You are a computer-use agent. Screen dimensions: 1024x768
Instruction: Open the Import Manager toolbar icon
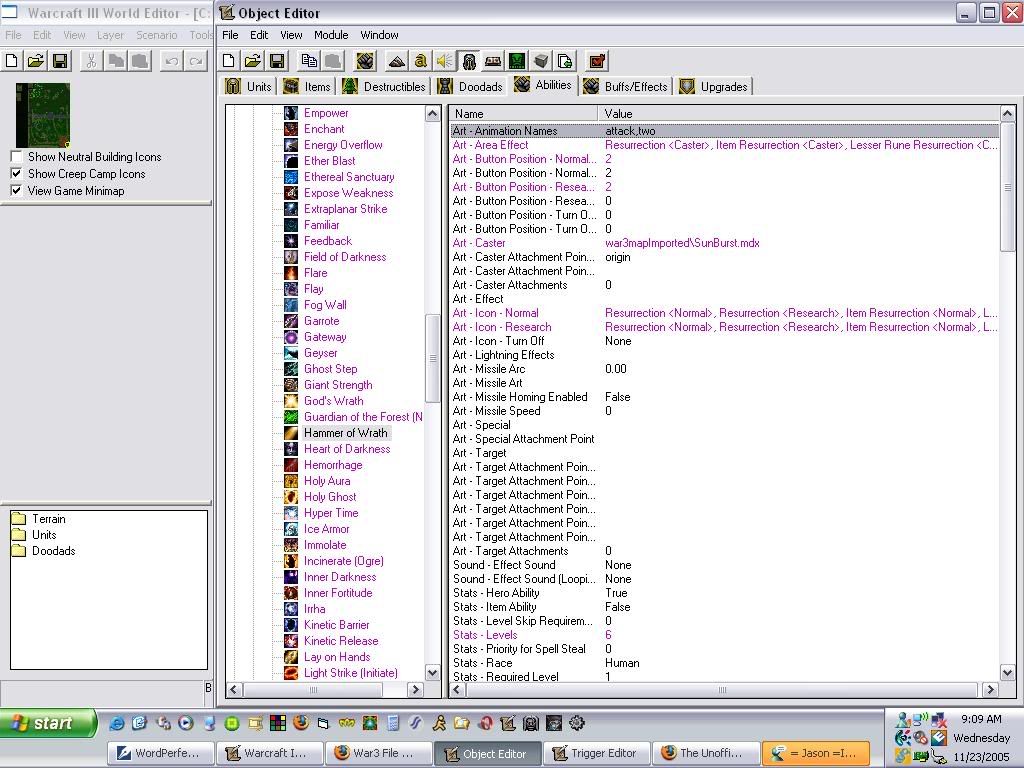click(x=565, y=61)
